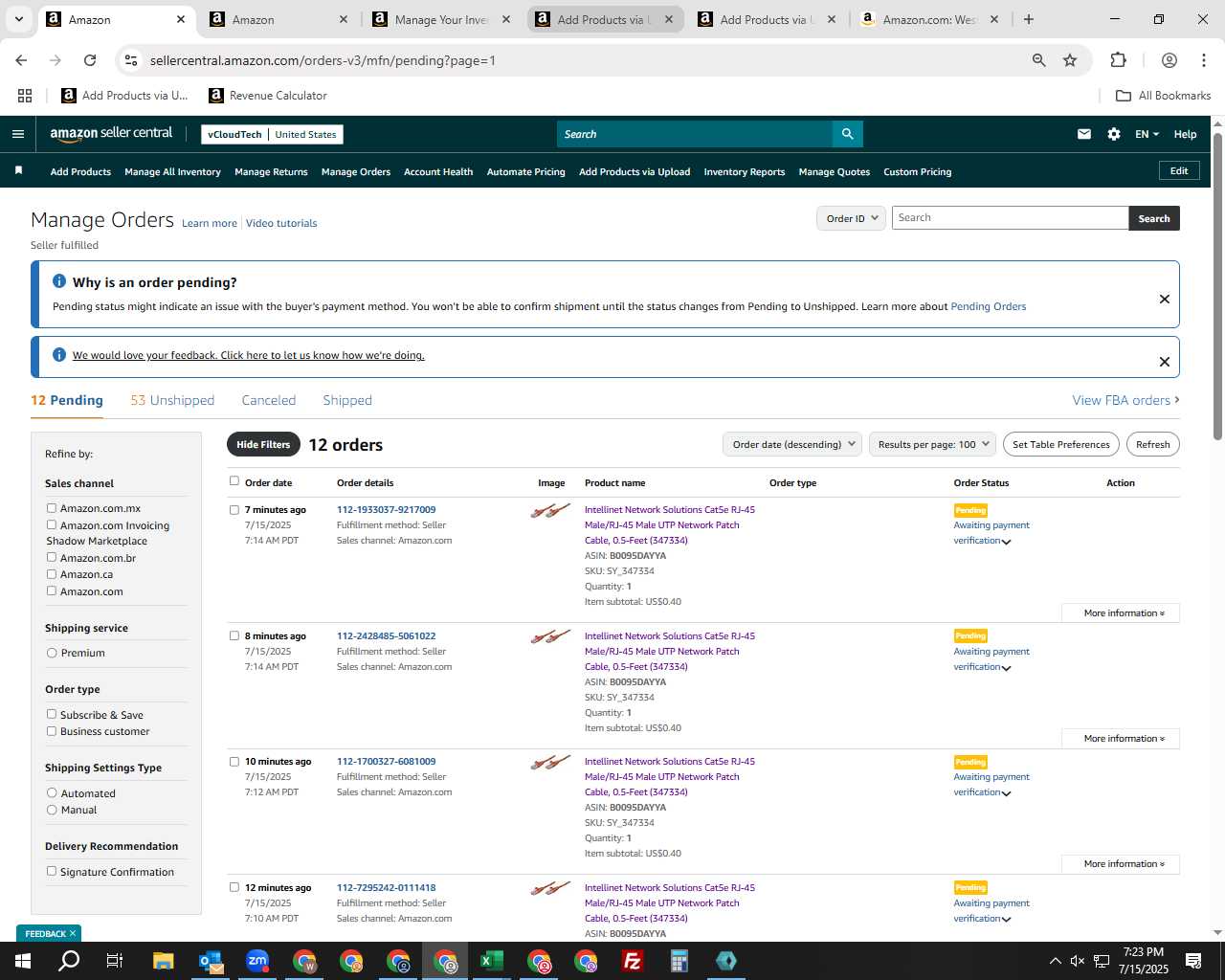This screenshot has width=1225, height=980.
Task: Open the browser zoom magnifier icon
Action: pos(1038,60)
